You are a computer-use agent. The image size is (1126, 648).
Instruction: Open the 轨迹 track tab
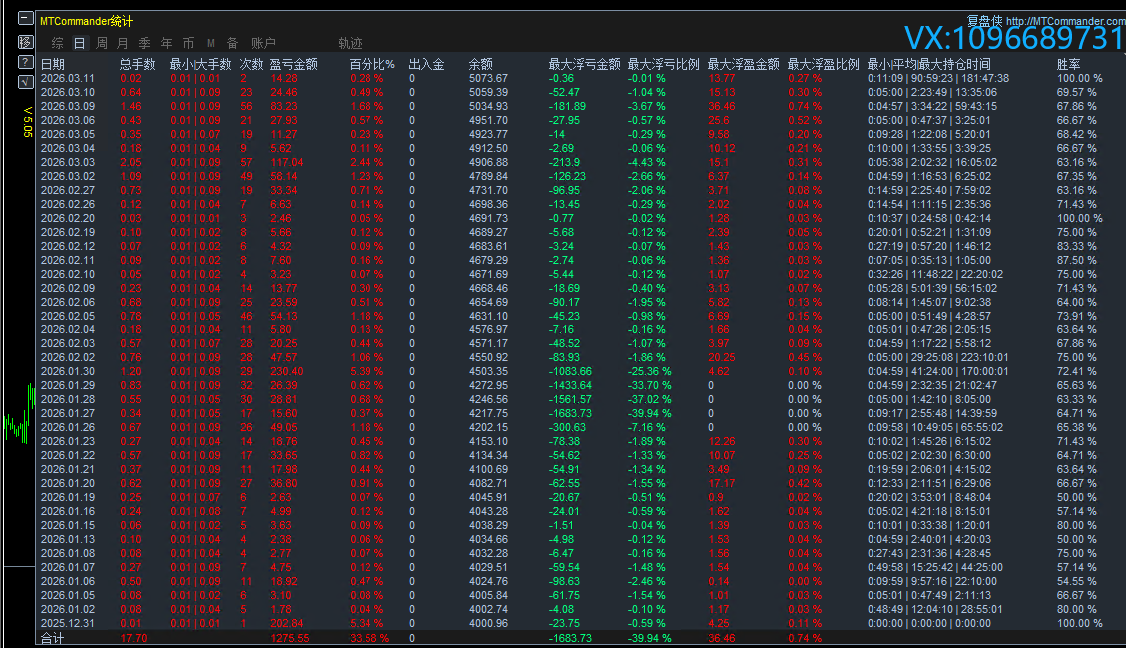[x=350, y=43]
